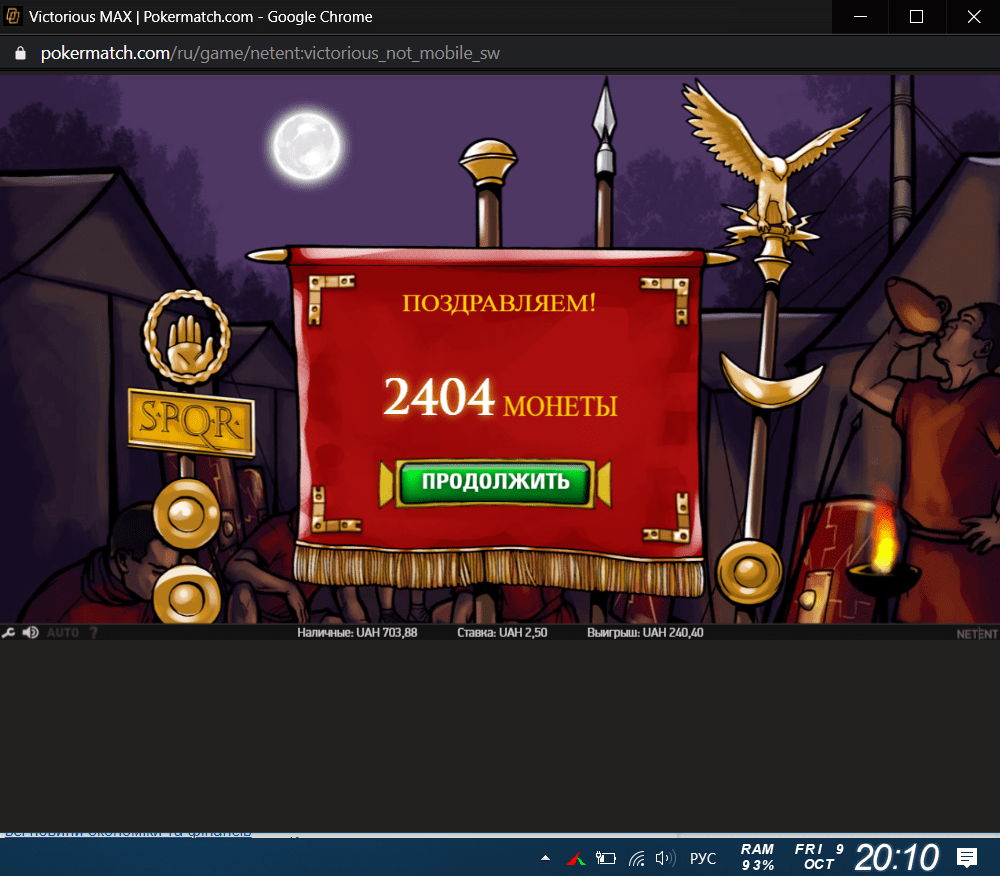Image resolution: width=1000 pixels, height=876 pixels.
Task: Click the AUTO play option
Action: 63,632
